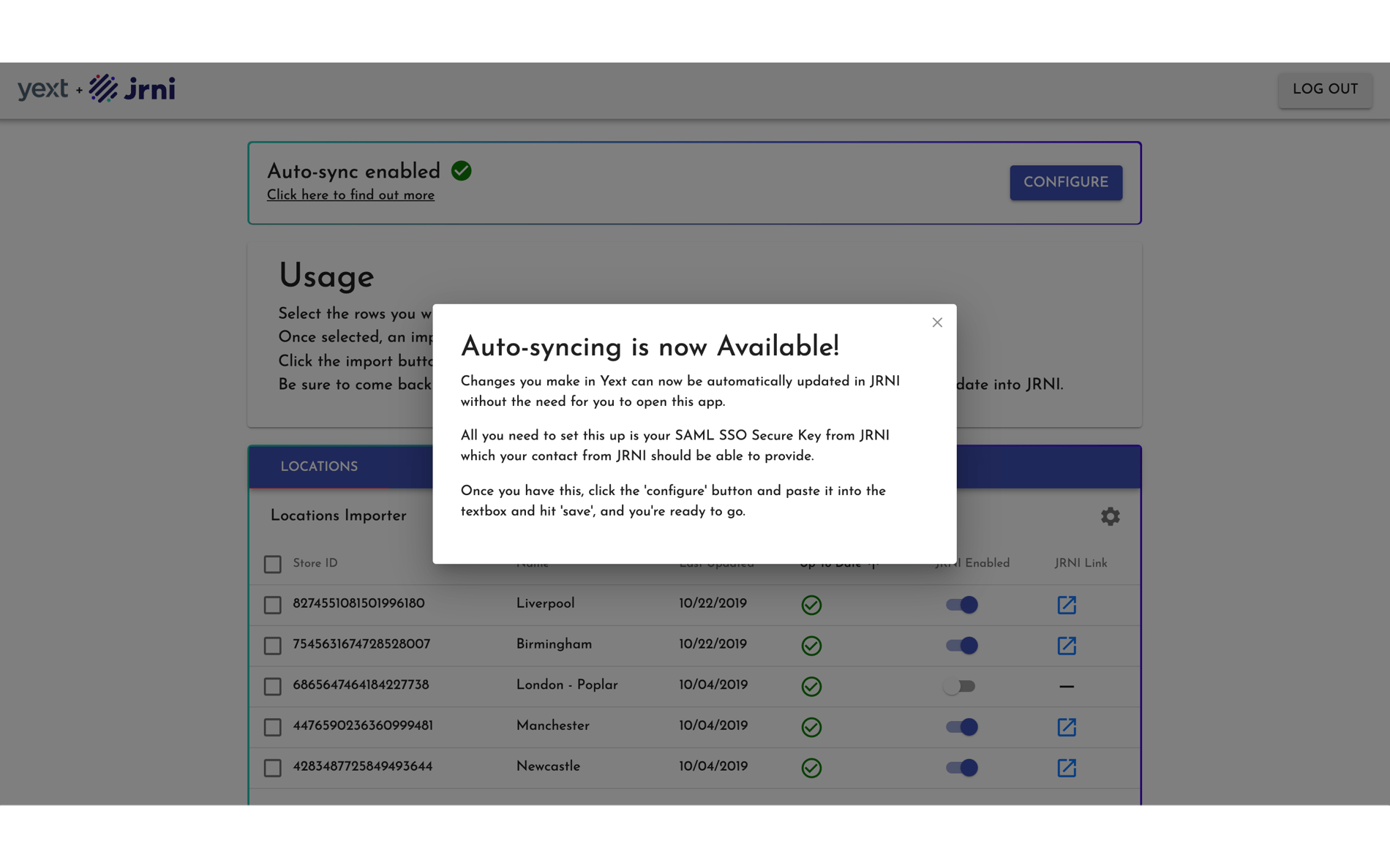Viewport: 1390px width, 868px height.
Task: Close the Auto-syncing dialog with the X
Action: point(937,322)
